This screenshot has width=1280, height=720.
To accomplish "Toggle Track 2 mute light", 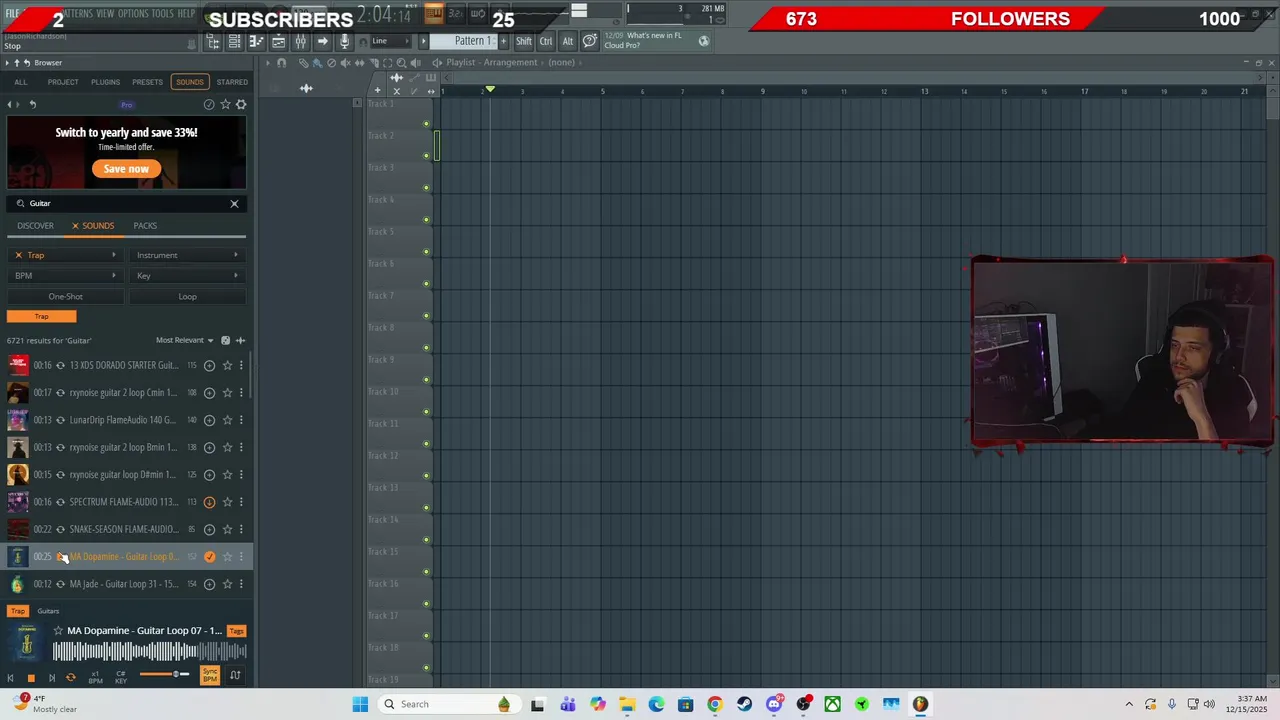I will click(x=426, y=156).
